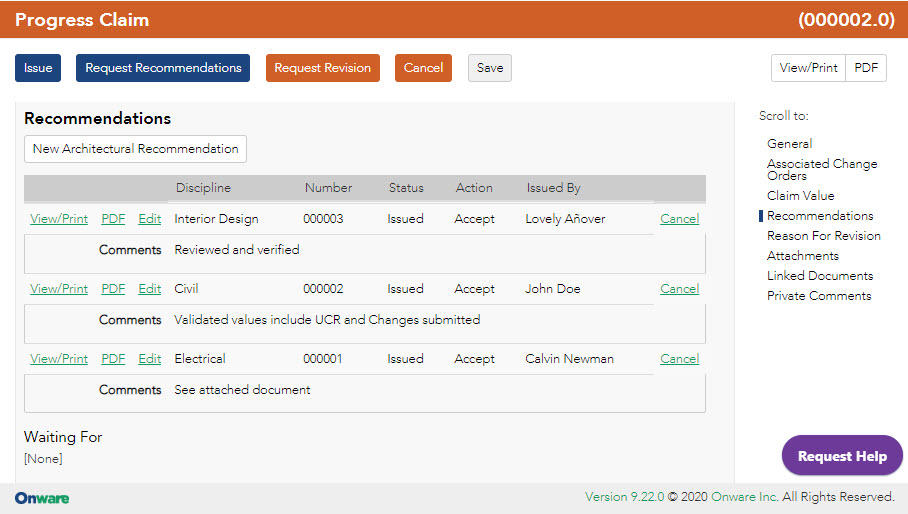Image resolution: width=908 pixels, height=514 pixels.
Task: Click the Request Revision button
Action: [x=323, y=68]
